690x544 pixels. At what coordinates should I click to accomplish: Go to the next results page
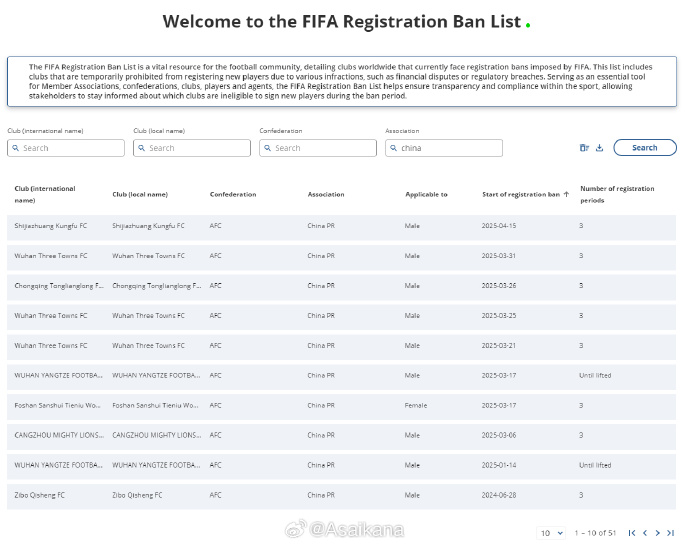[657, 533]
